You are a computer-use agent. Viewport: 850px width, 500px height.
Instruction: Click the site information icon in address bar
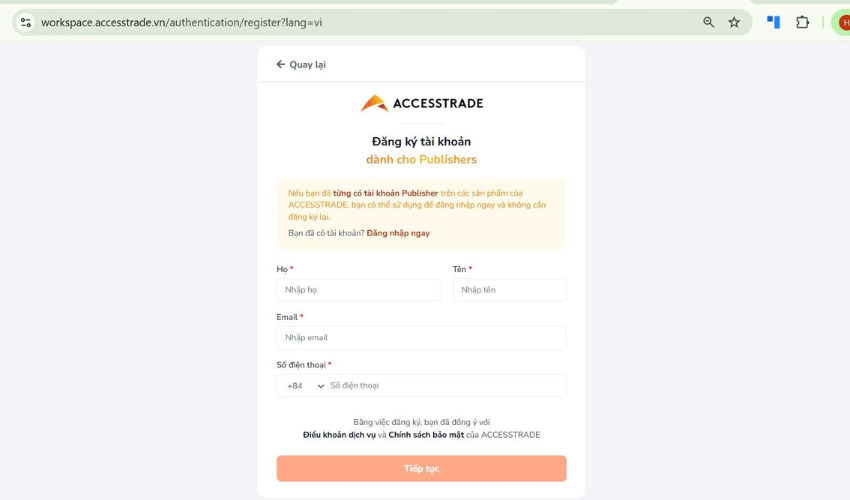pos(26,22)
